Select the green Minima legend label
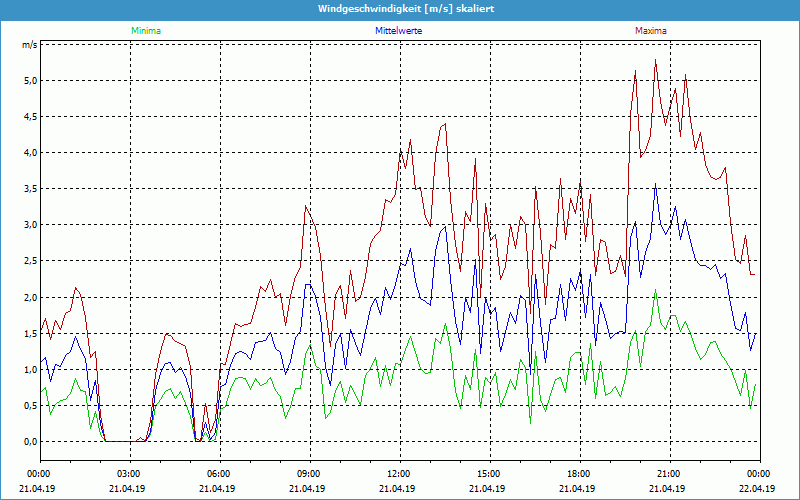This screenshot has height=500, width=800. coord(145,31)
